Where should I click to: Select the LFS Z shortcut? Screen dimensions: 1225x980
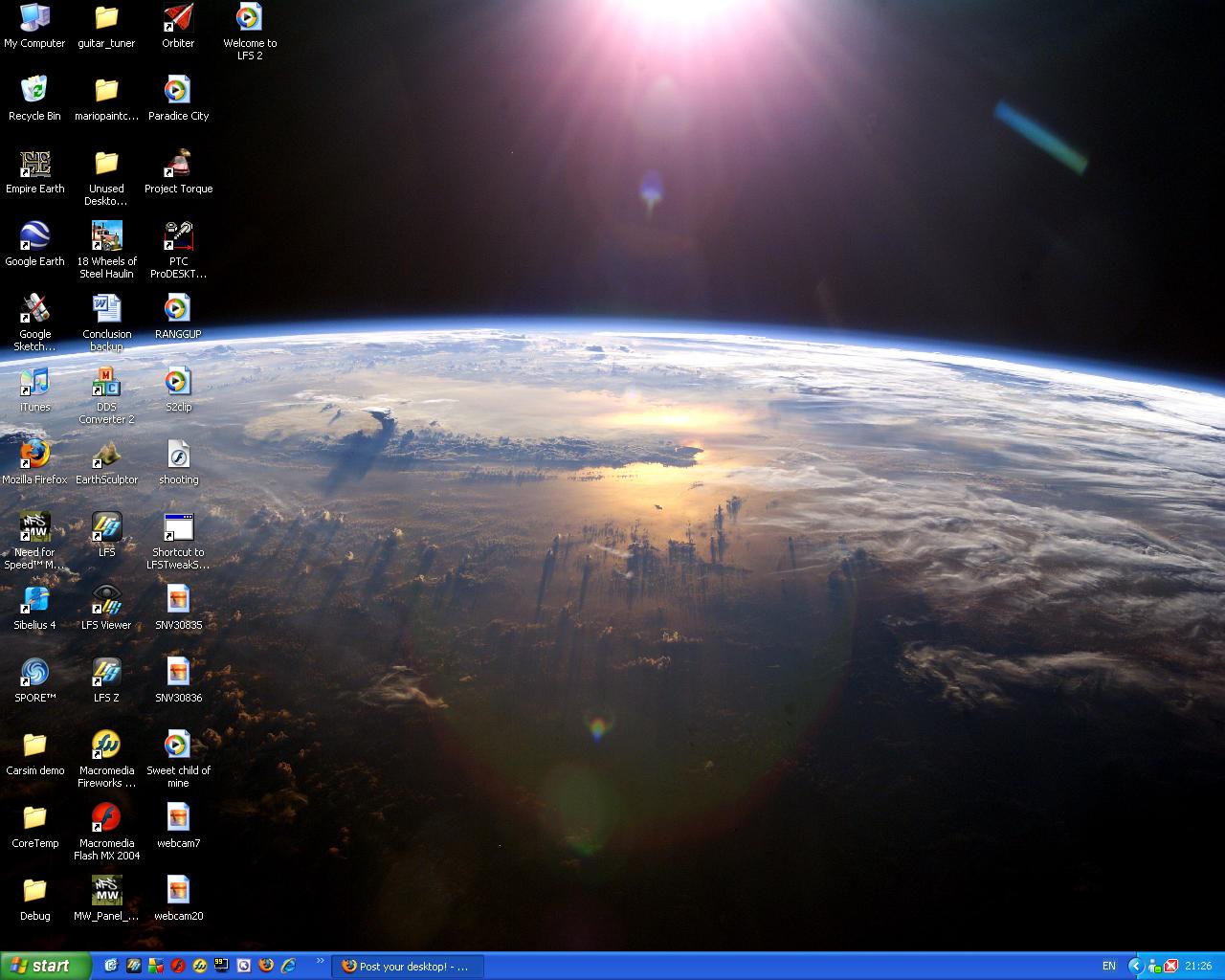[x=106, y=680]
